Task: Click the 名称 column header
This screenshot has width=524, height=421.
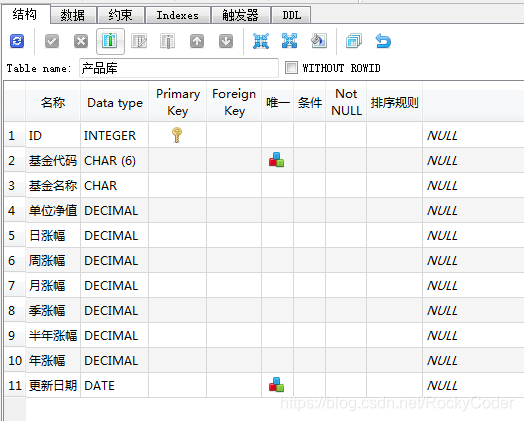Action: 53,102
